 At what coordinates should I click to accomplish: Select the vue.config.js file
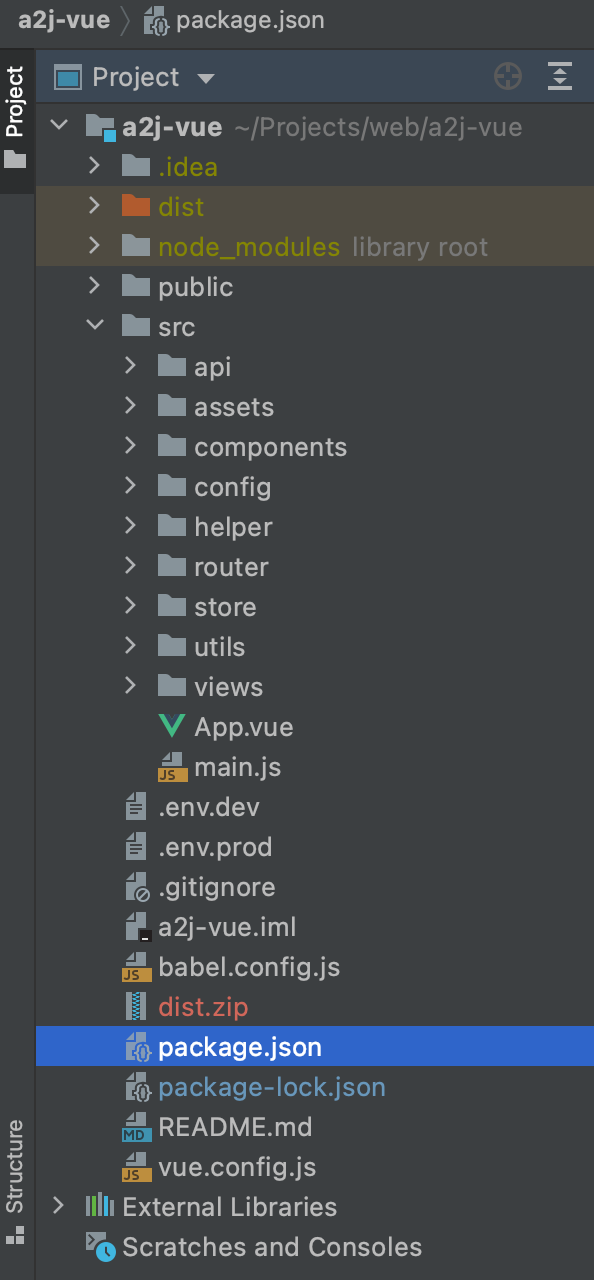coord(315,1167)
